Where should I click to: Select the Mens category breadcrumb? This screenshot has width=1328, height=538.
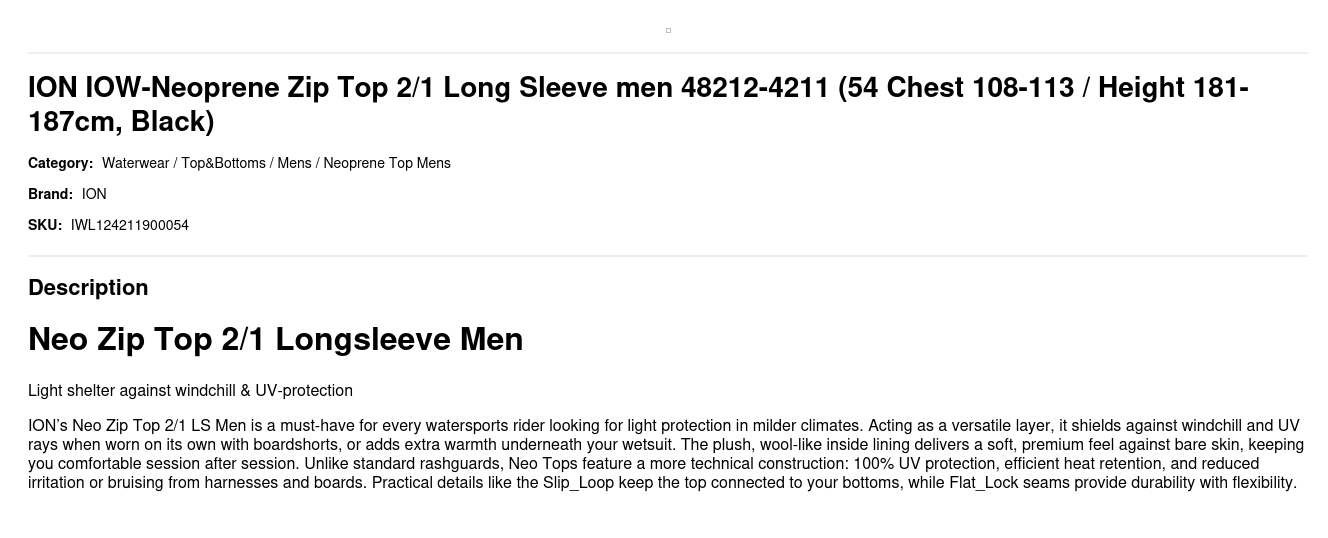coord(294,163)
